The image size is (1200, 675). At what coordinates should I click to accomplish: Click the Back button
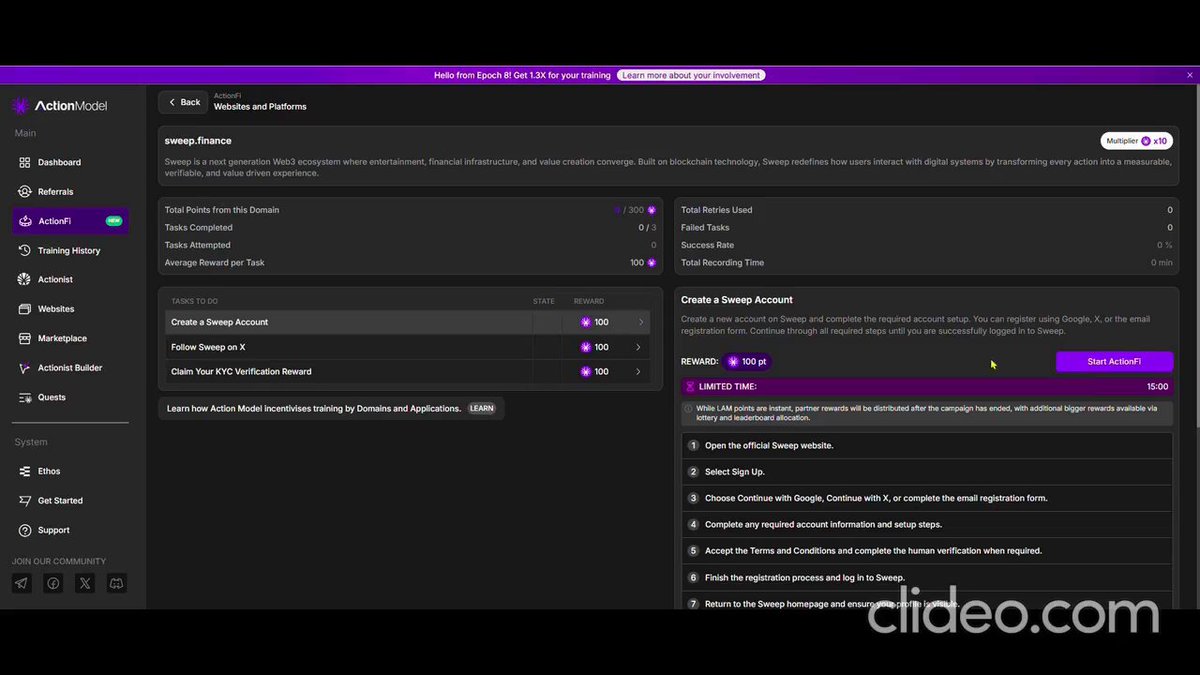tap(183, 102)
